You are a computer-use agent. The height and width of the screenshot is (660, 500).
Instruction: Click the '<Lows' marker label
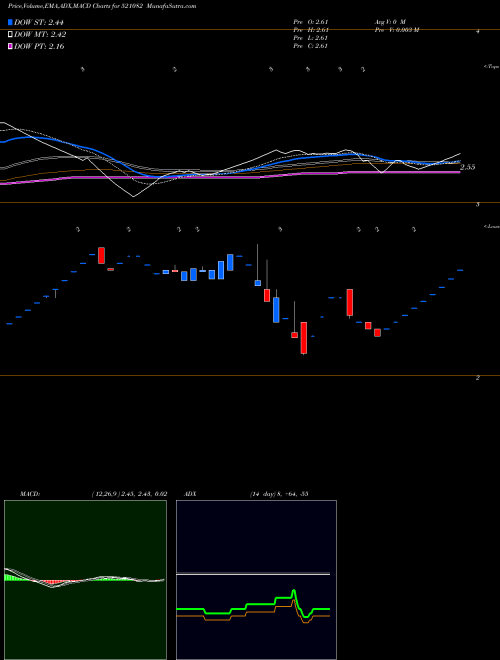(492, 226)
